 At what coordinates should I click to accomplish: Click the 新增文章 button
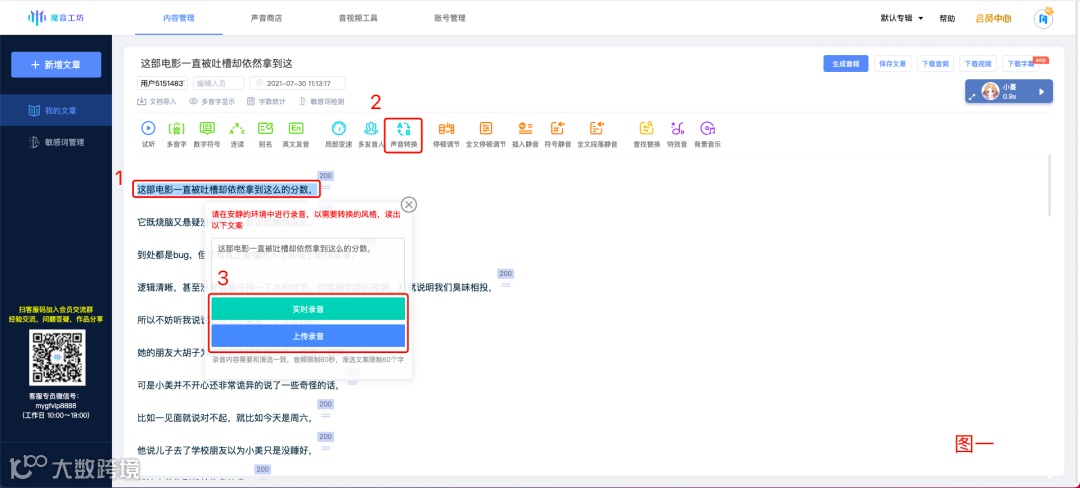click(x=56, y=65)
